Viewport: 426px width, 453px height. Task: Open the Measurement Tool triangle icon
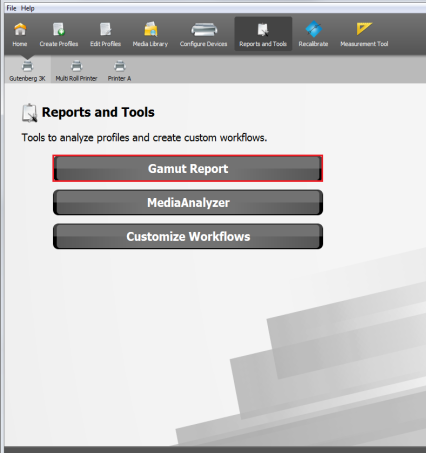(364, 29)
